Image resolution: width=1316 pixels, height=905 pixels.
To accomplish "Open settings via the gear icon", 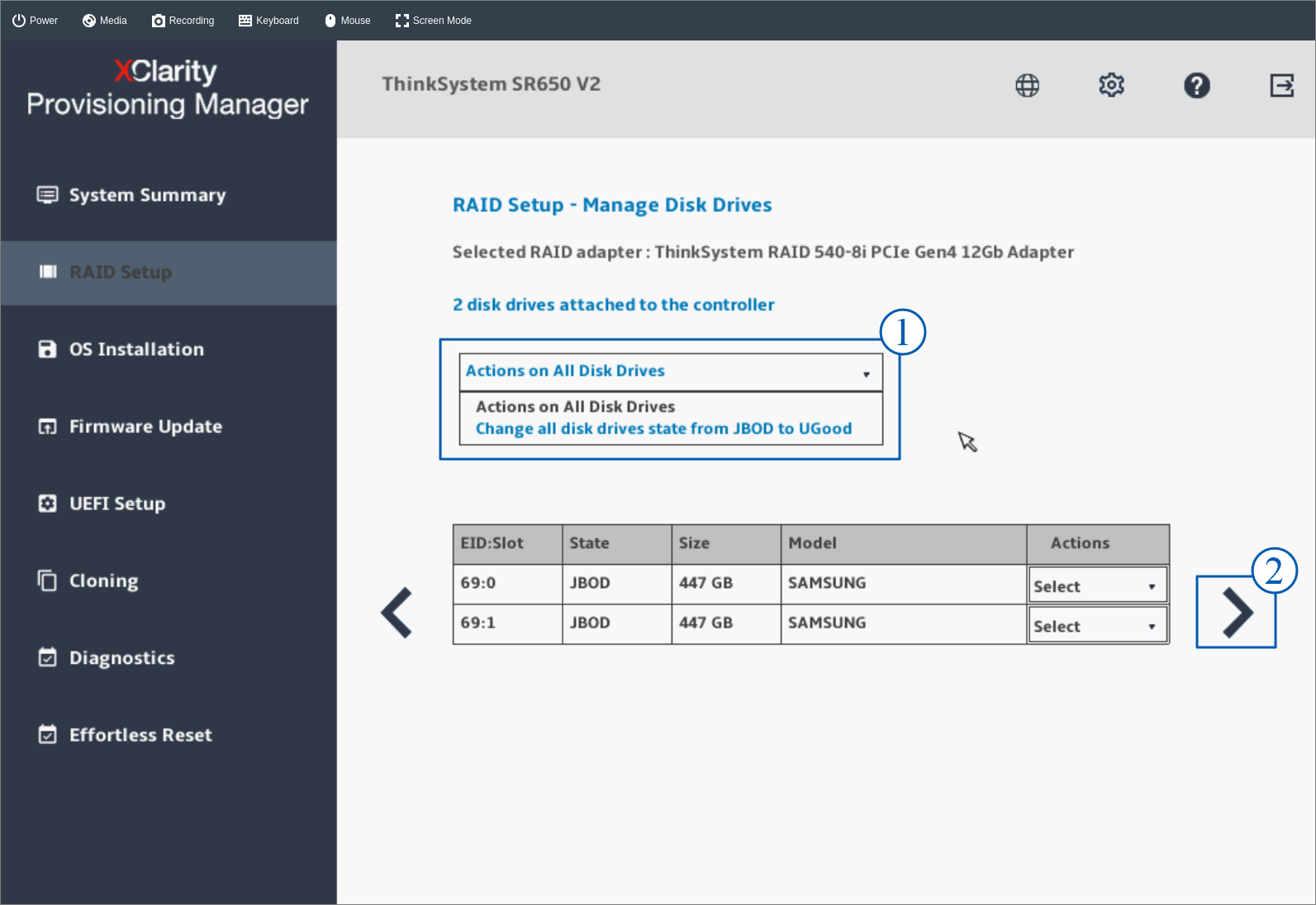I will coord(1111,85).
